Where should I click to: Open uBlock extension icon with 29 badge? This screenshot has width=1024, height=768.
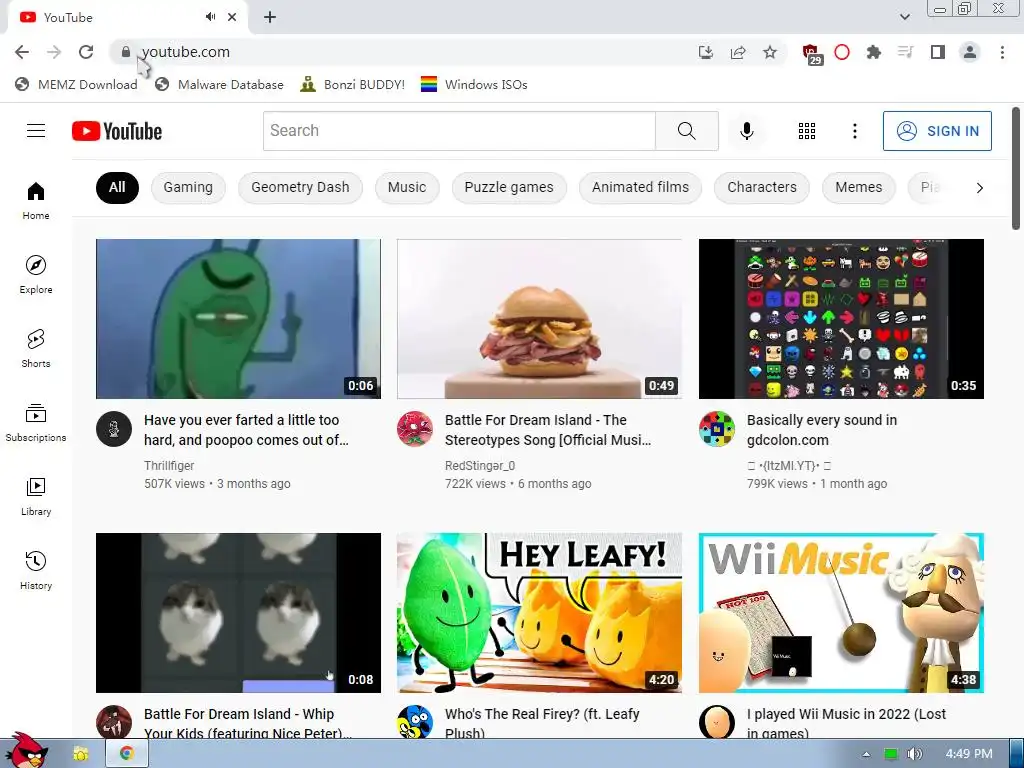pos(811,54)
